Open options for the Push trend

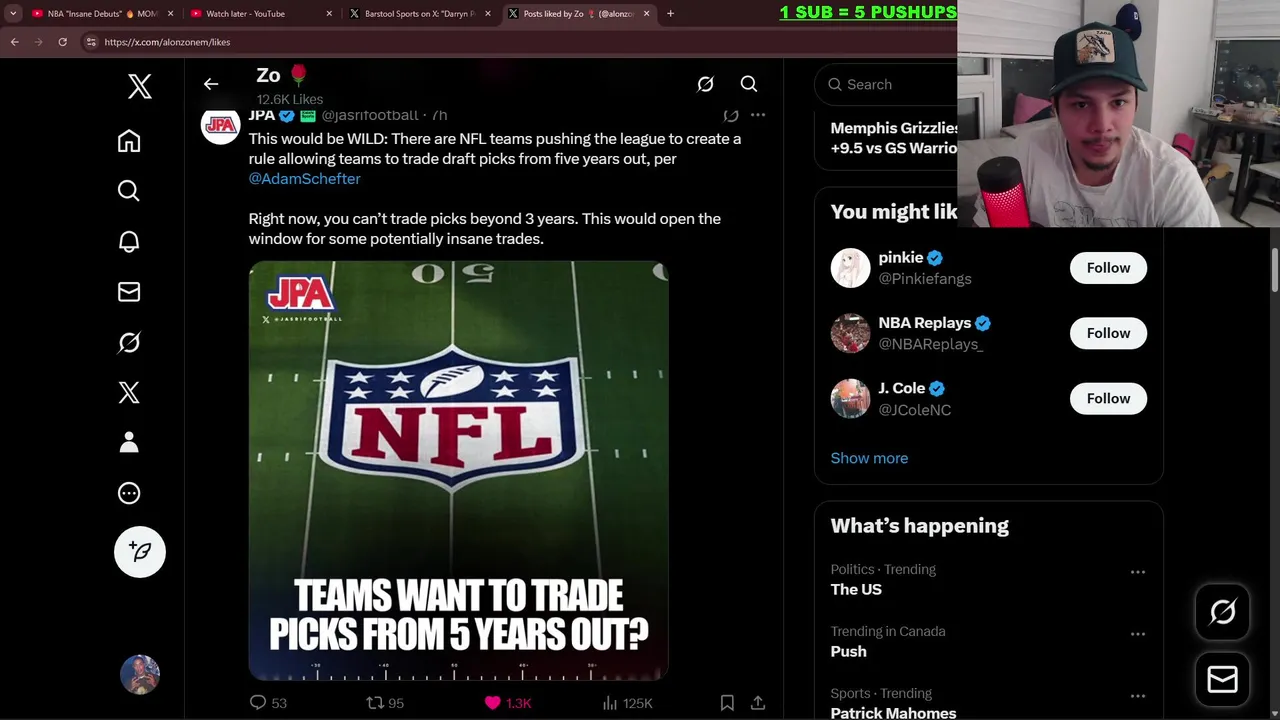(1137, 634)
